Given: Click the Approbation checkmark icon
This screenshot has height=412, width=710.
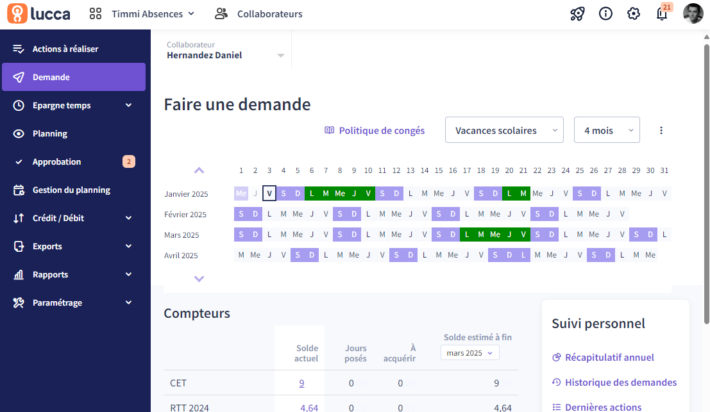Looking at the screenshot, I should 19,162.
